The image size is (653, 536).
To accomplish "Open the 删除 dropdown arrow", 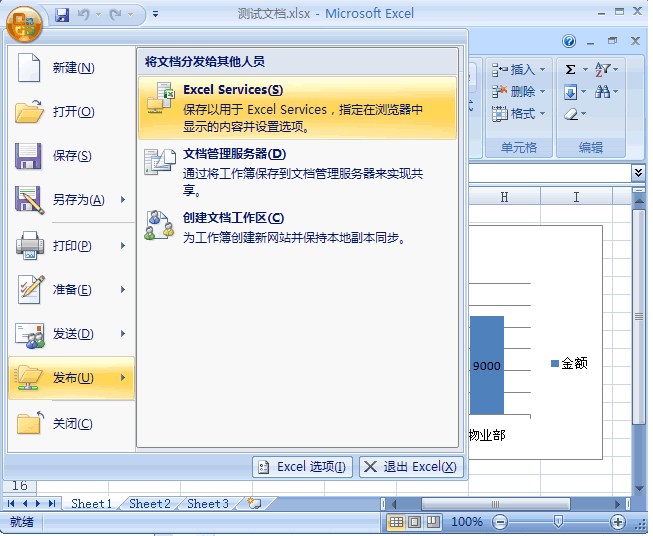I will click(542, 91).
